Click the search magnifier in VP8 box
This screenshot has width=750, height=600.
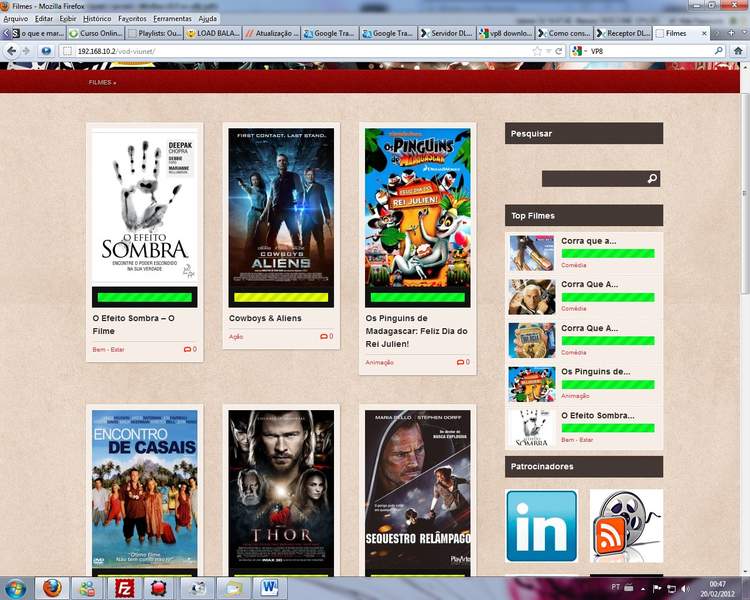pos(718,51)
